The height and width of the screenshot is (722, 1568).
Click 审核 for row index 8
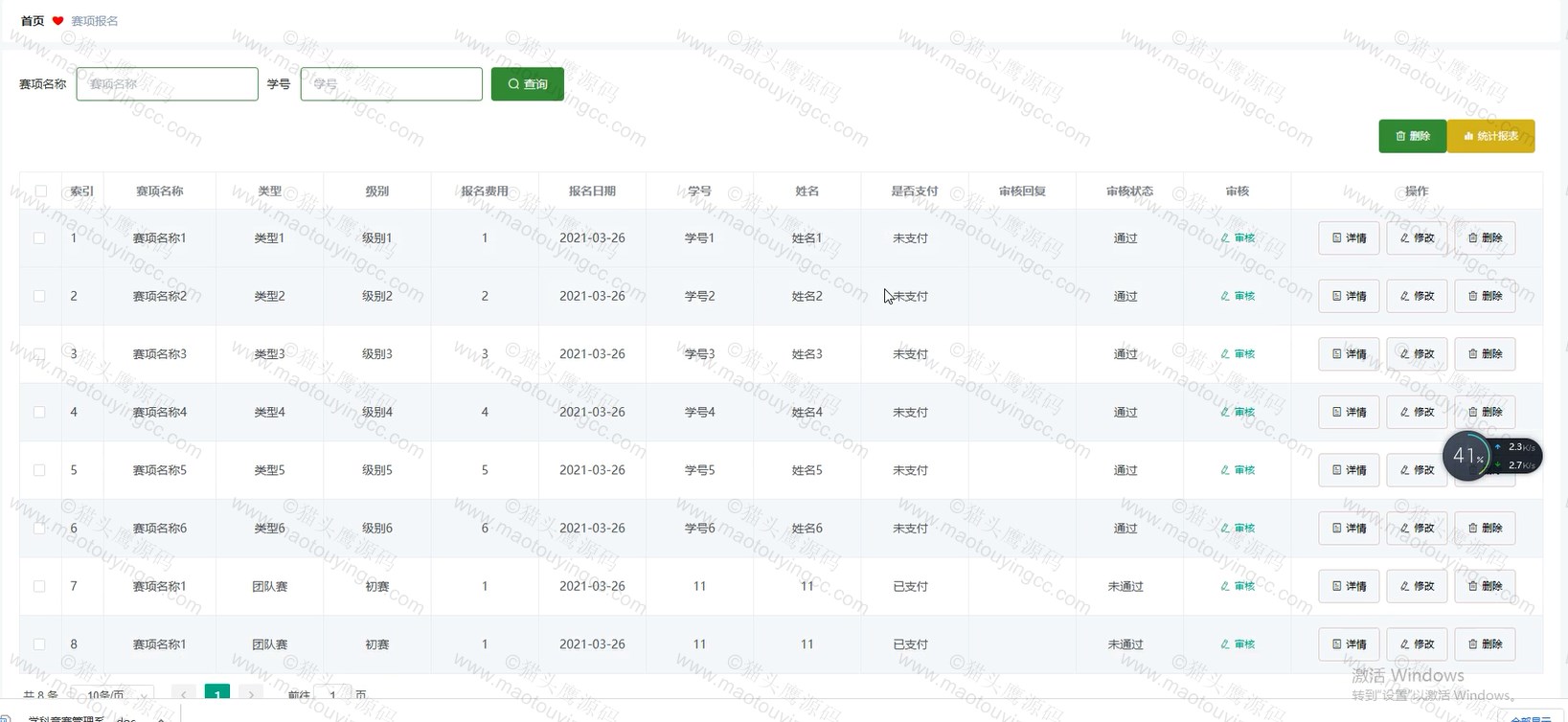tap(1238, 644)
